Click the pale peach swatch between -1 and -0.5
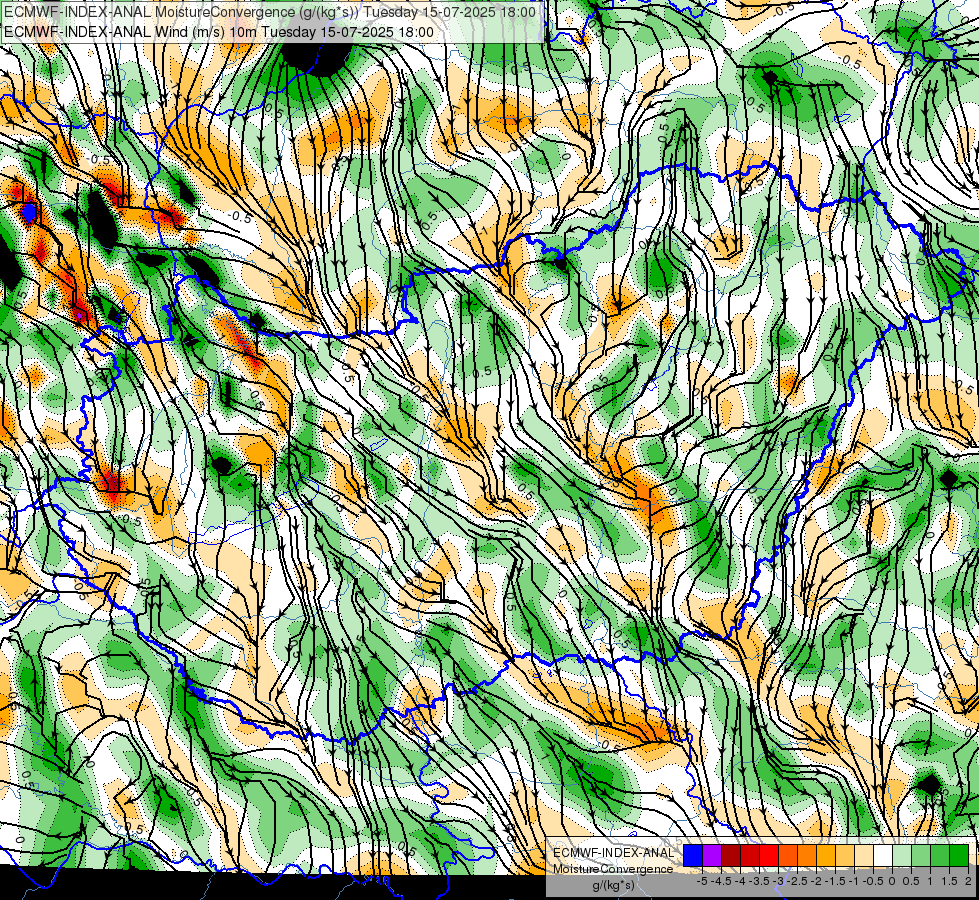This screenshot has height=900, width=979. click(864, 856)
